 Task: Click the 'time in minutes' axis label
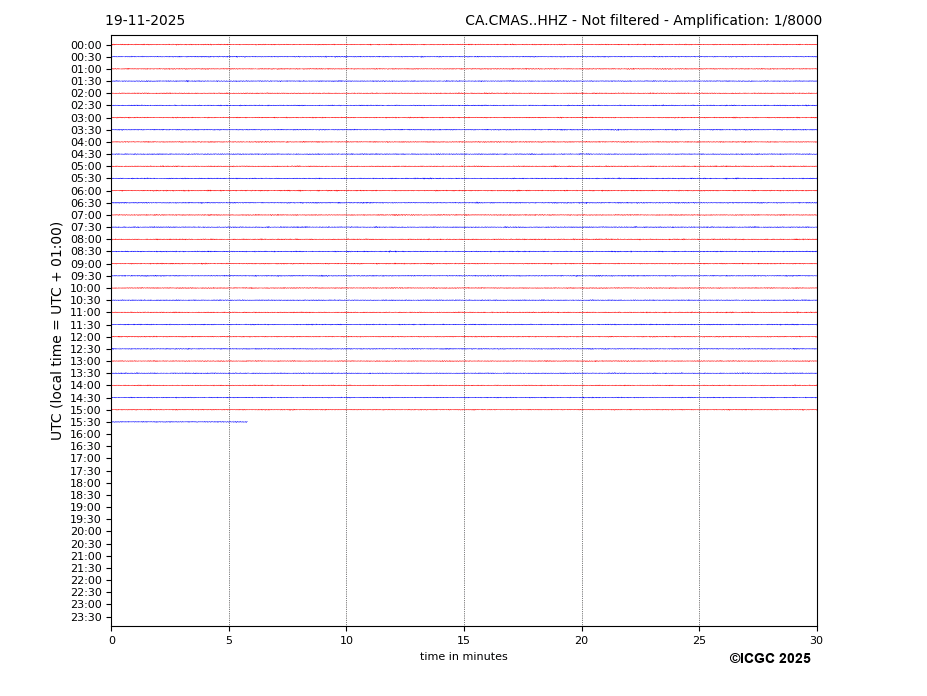tap(463, 657)
